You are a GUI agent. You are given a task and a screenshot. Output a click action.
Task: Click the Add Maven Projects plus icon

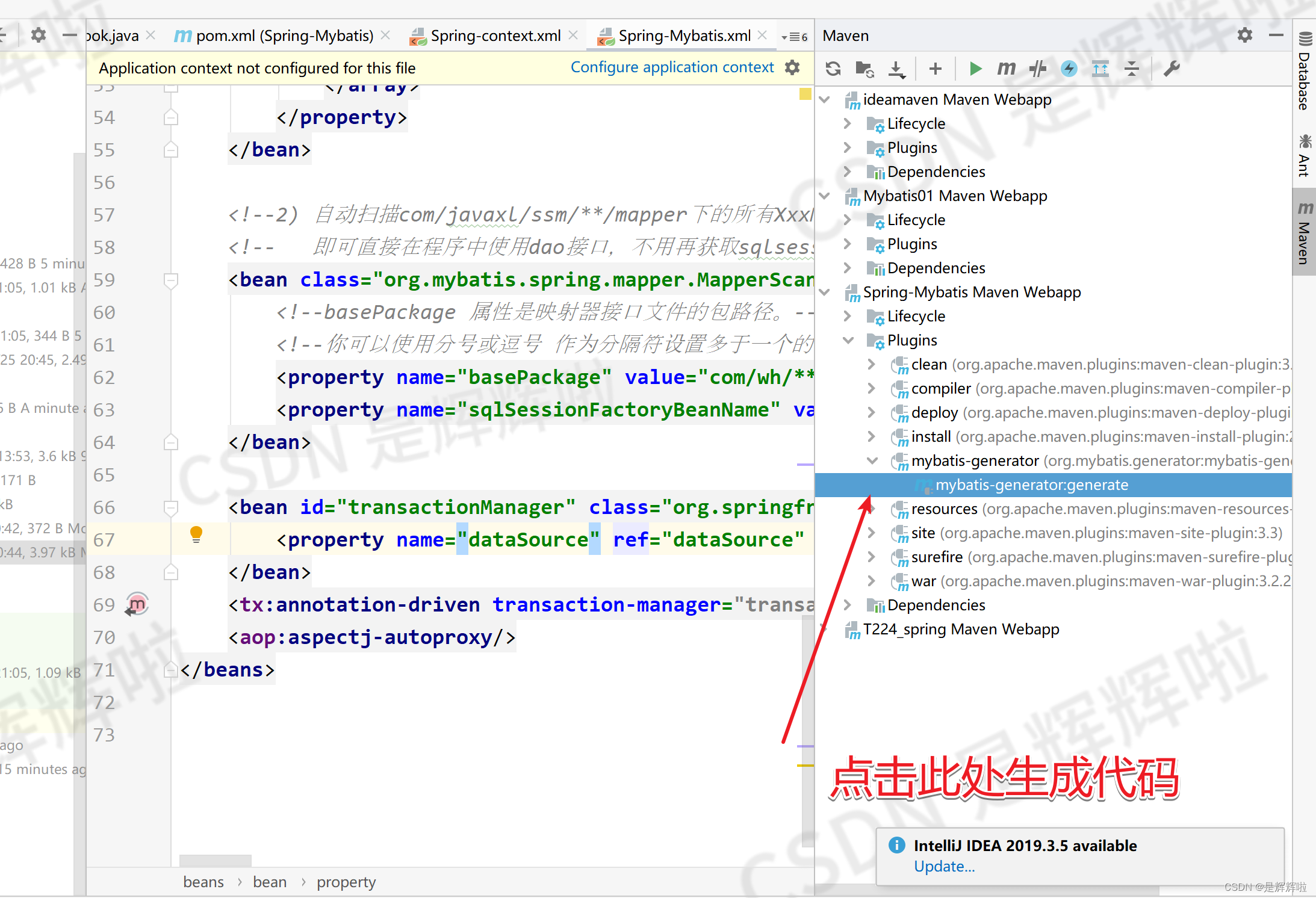935,69
